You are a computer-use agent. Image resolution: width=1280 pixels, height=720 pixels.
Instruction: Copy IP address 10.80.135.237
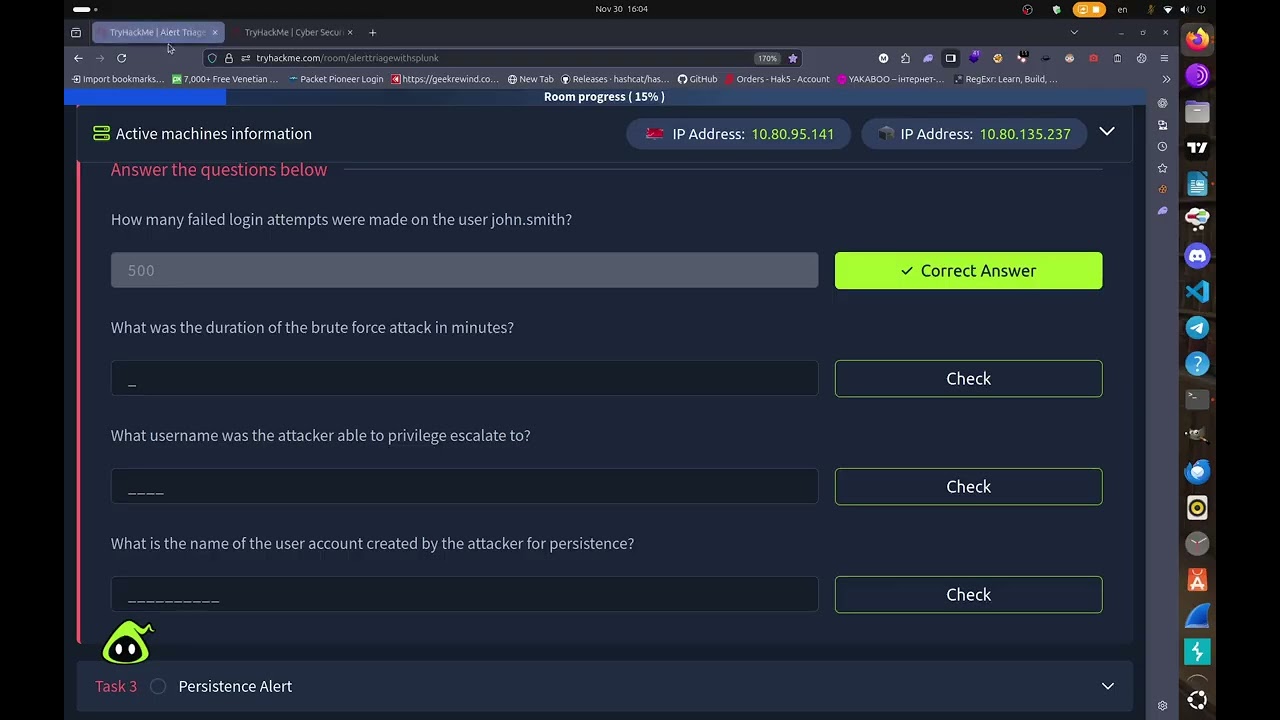1024,133
